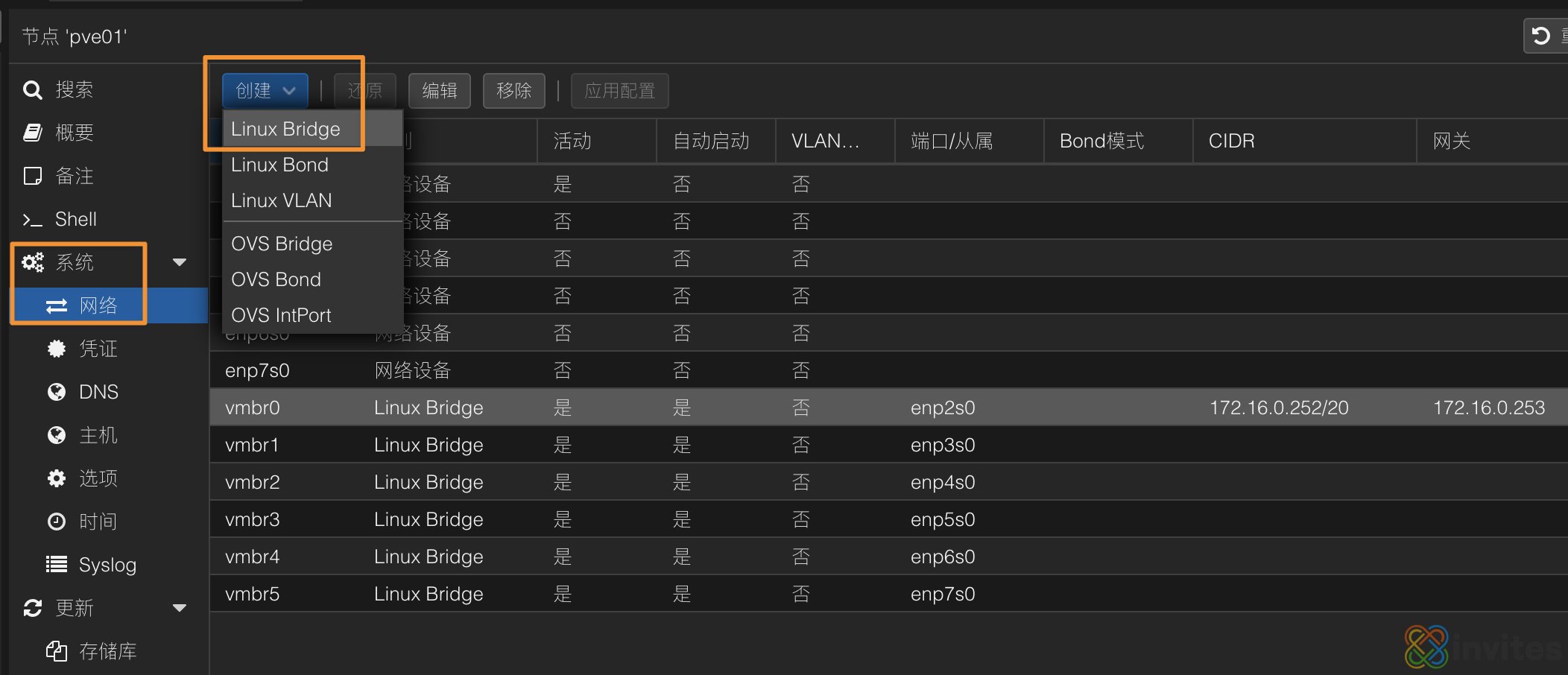Choose Linux Bridge from the create menu
1568x675 pixels.
click(285, 129)
